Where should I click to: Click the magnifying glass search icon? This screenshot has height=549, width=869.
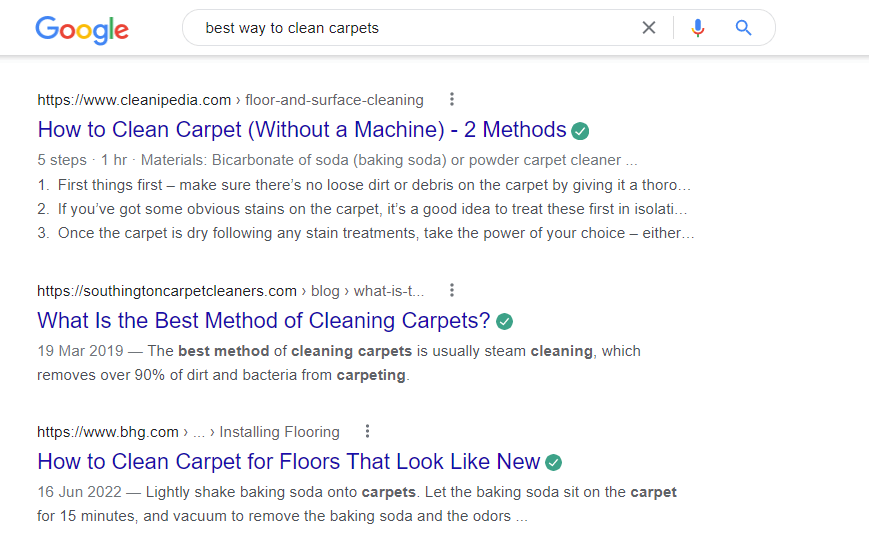pos(743,28)
